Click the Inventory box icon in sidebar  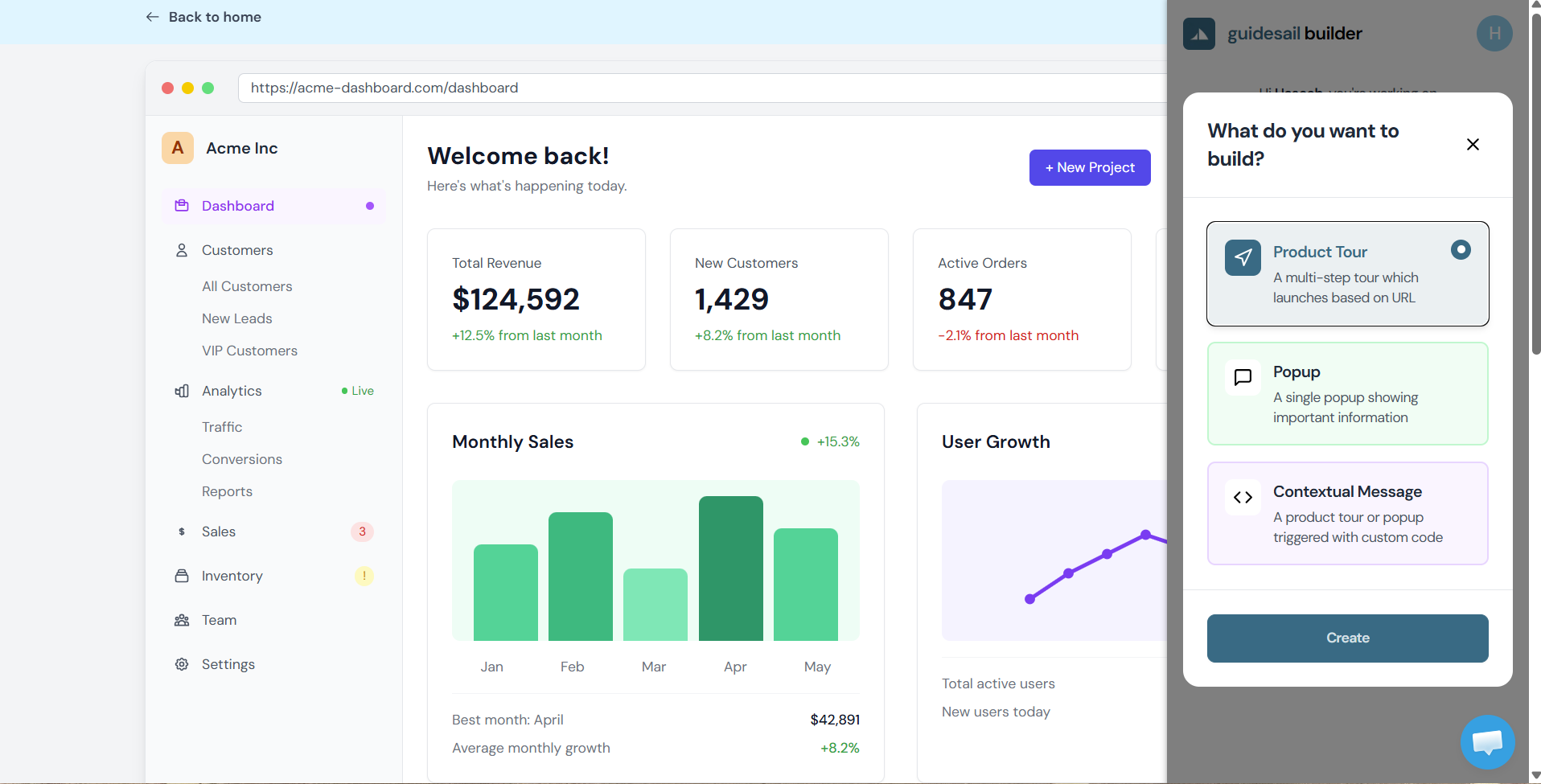[182, 576]
